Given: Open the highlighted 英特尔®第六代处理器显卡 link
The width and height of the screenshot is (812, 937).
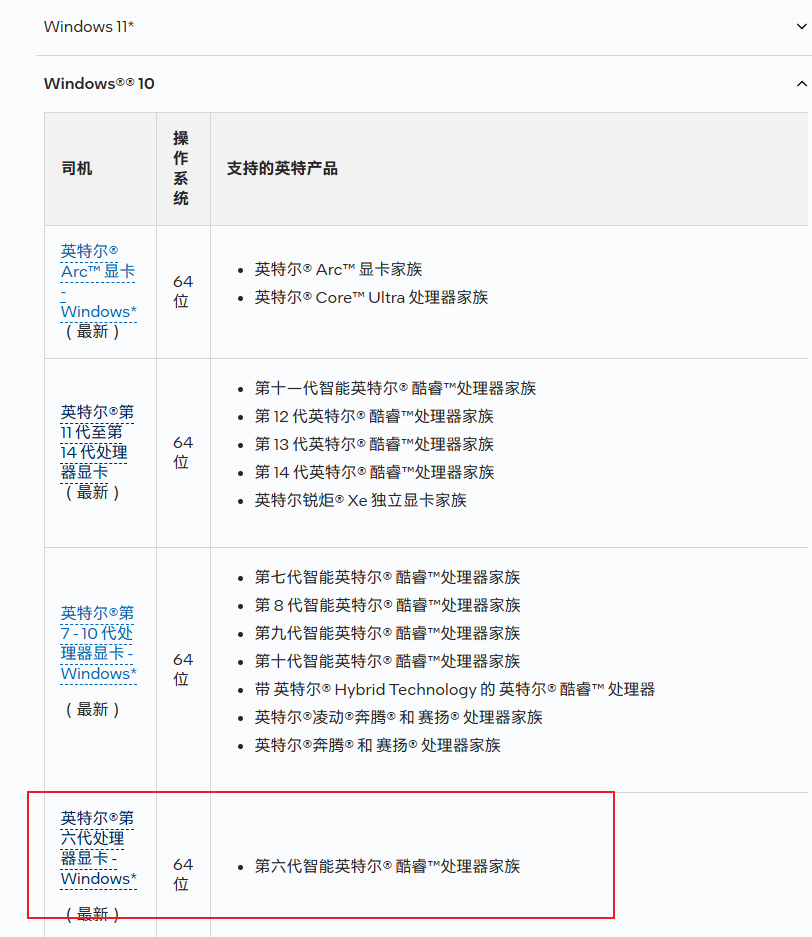Looking at the screenshot, I should [x=98, y=847].
